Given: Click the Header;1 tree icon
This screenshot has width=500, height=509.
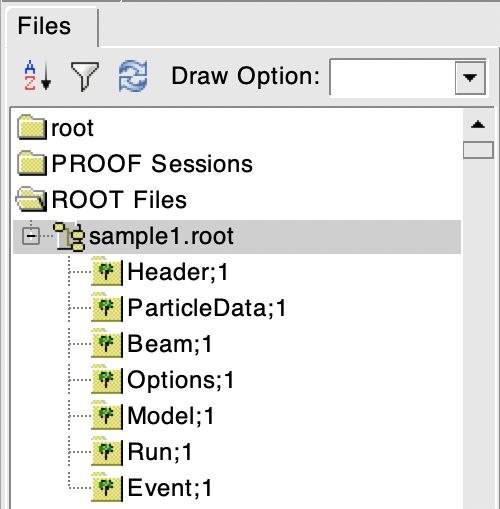Looking at the screenshot, I should pyautogui.click(x=107, y=272).
